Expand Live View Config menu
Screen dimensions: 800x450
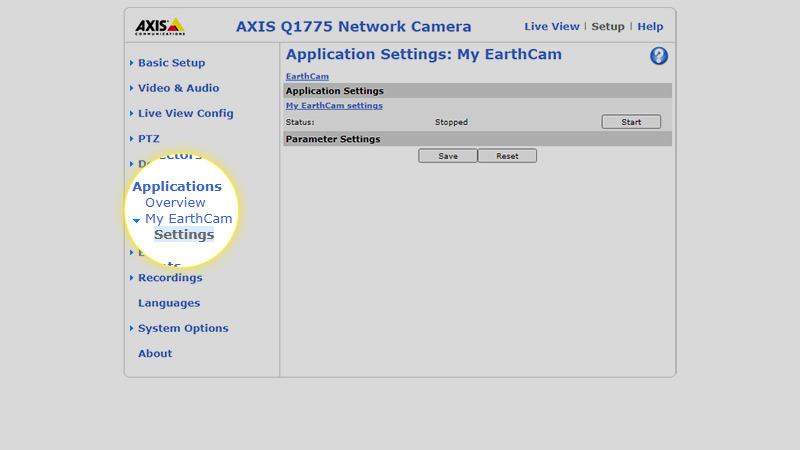coord(186,113)
